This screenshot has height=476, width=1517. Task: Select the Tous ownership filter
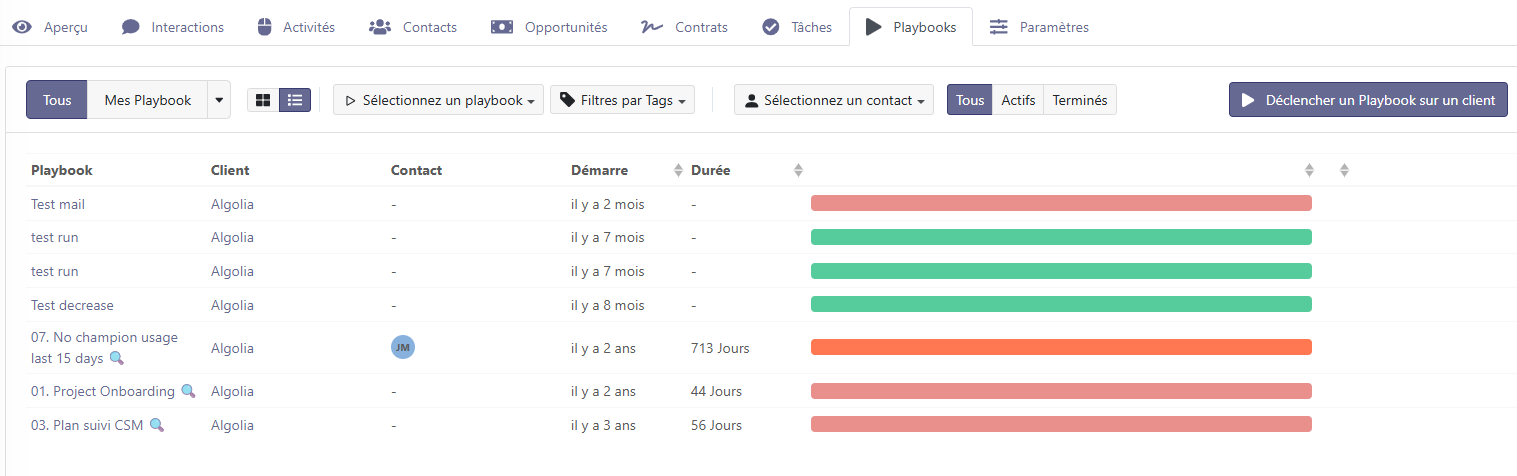click(57, 100)
